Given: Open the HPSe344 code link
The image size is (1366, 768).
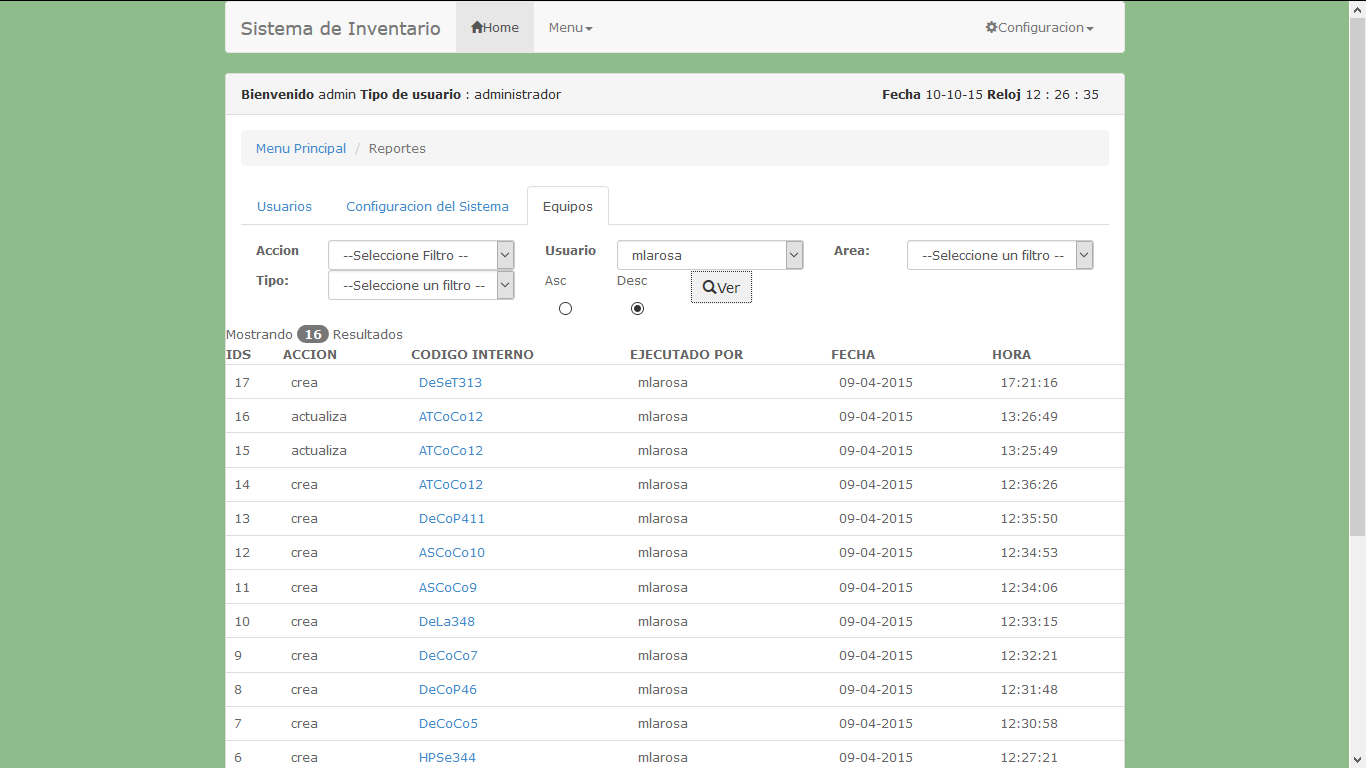Looking at the screenshot, I should [x=447, y=757].
